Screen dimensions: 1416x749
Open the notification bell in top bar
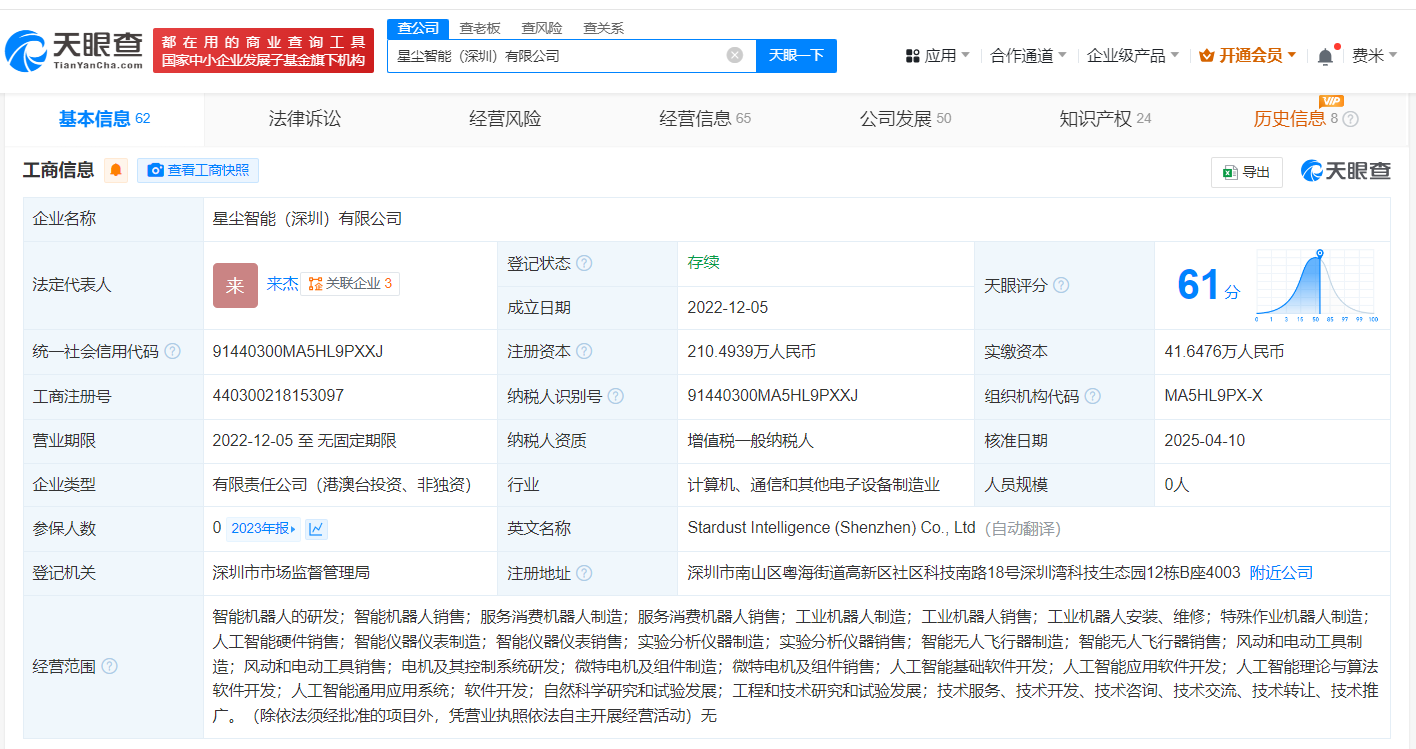1325,56
